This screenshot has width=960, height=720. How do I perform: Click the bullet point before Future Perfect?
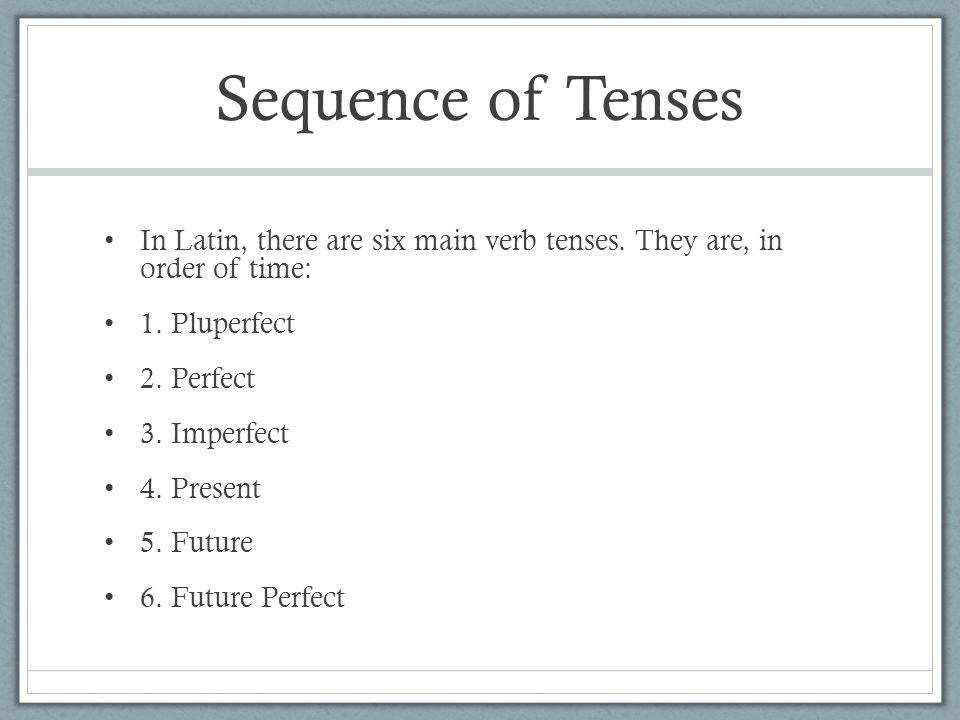(110, 597)
